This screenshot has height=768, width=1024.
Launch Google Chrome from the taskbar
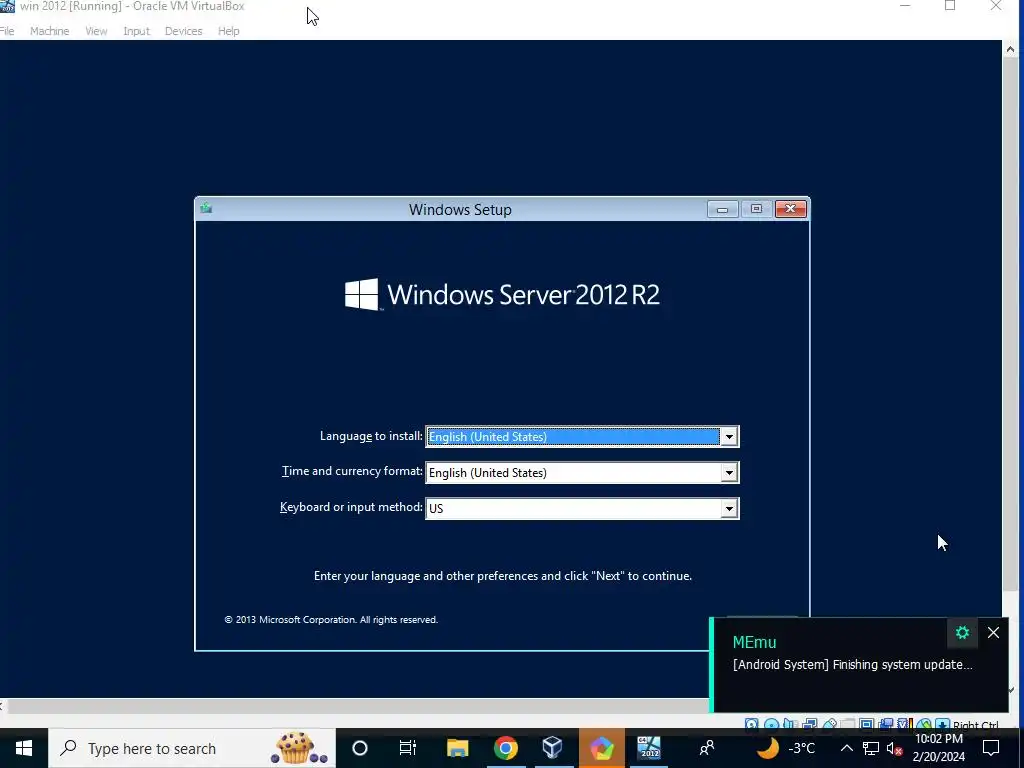[x=505, y=748]
